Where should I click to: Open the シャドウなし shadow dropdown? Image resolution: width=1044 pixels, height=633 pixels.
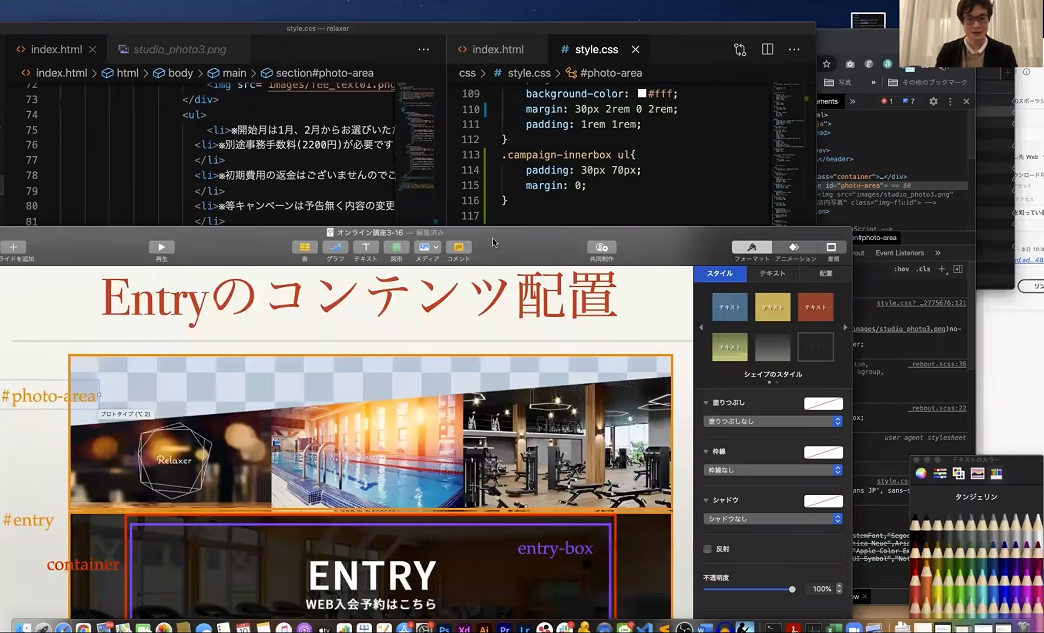coord(773,519)
